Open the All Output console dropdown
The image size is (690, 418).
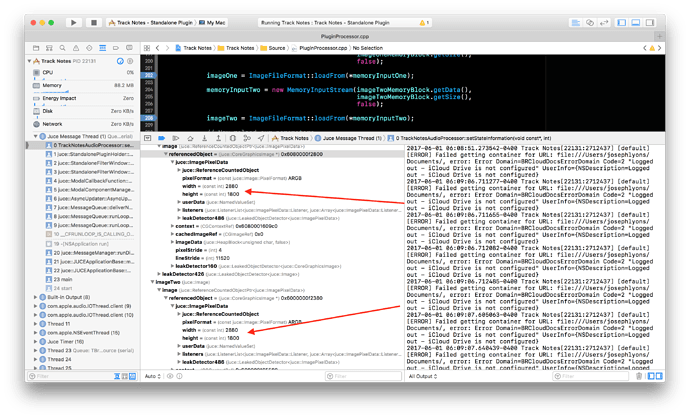423,377
